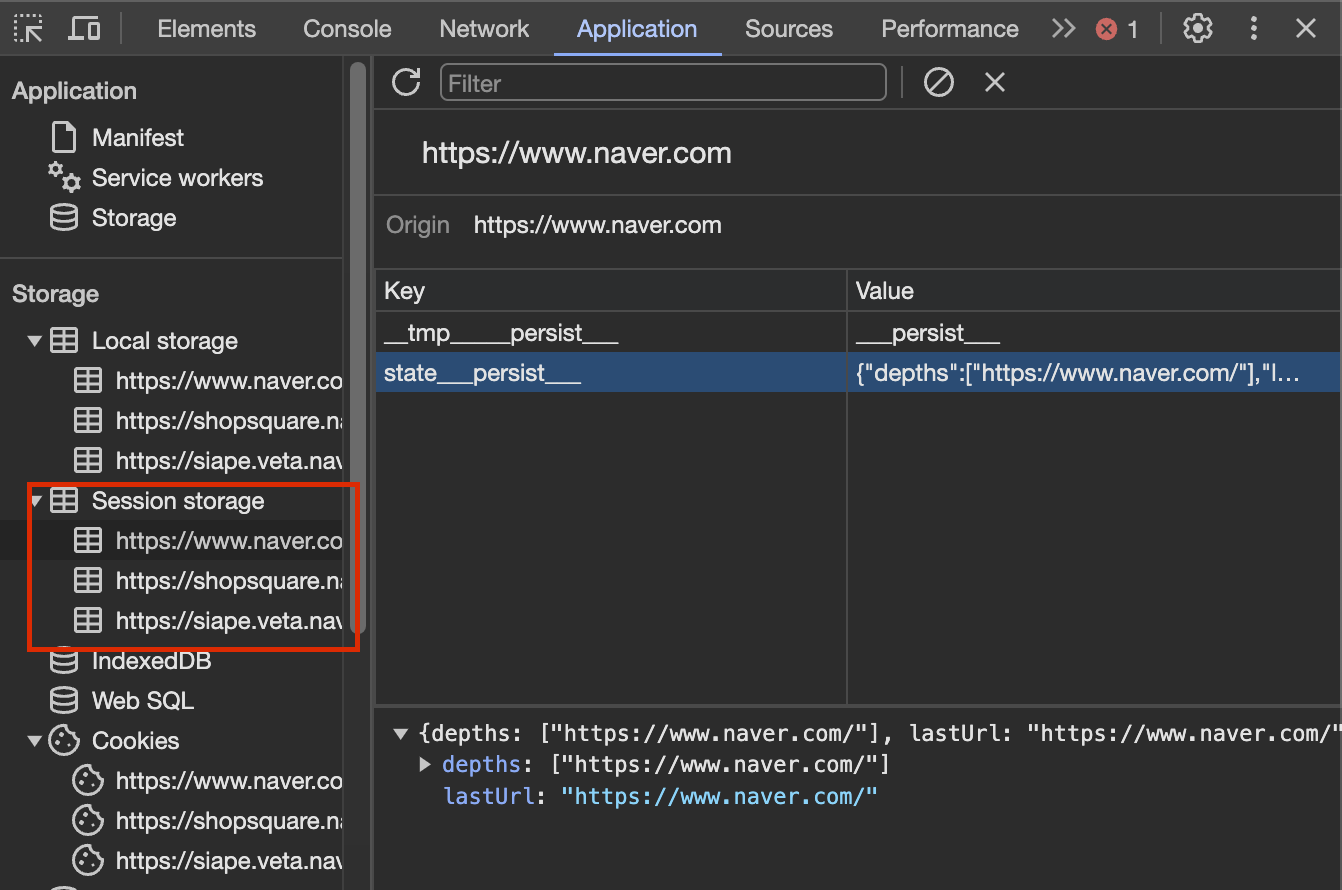The height and width of the screenshot is (890, 1342).
Task: Clear all session storage entries icon
Action: (x=938, y=82)
